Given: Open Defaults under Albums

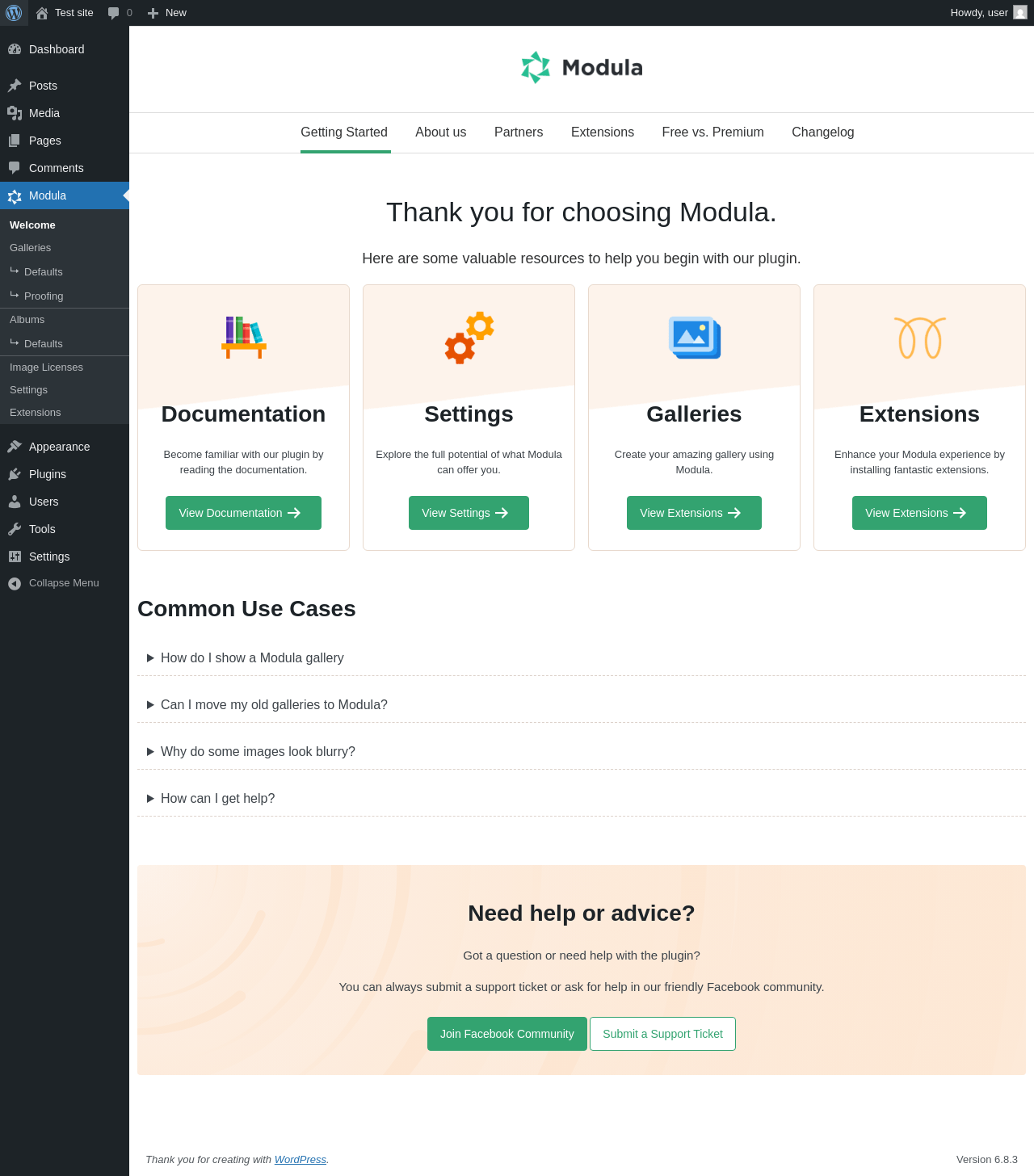Looking at the screenshot, I should (x=65, y=343).
